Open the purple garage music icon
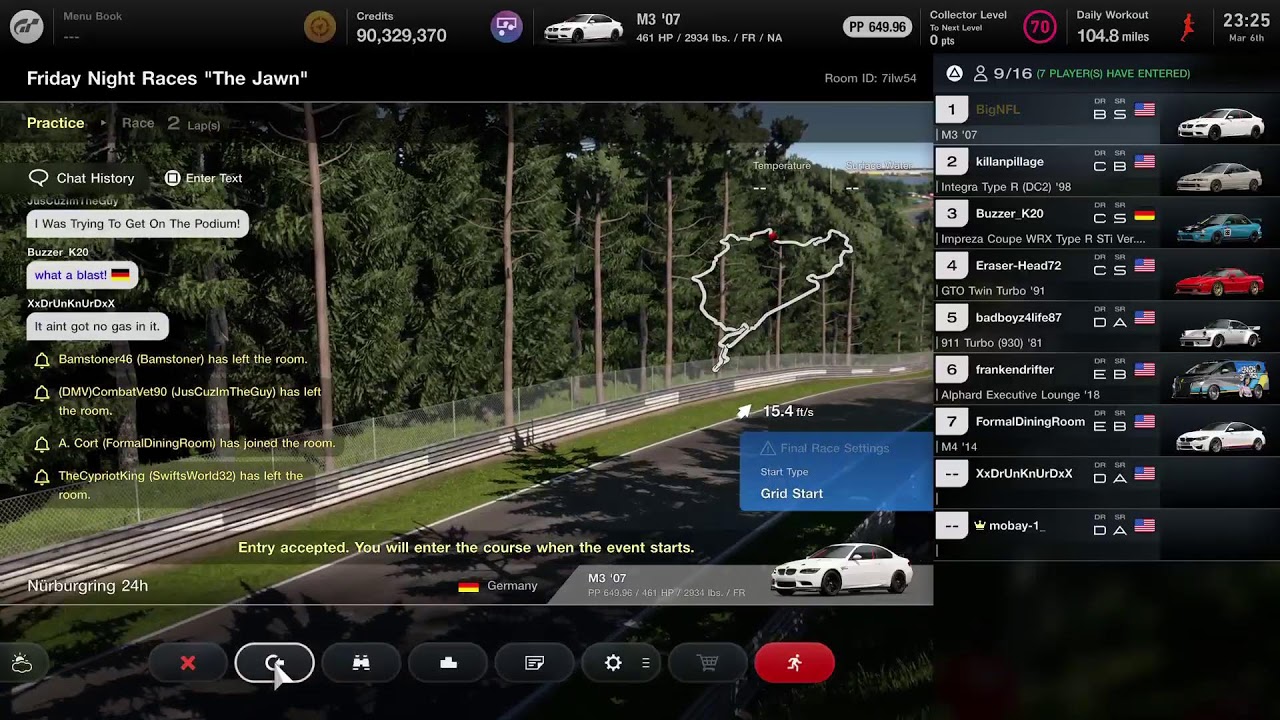The width and height of the screenshot is (1280, 720). pyautogui.click(x=506, y=26)
